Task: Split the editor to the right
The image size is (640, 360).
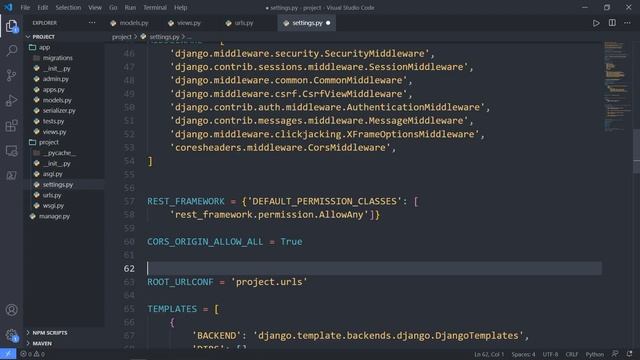Action: 612,23
